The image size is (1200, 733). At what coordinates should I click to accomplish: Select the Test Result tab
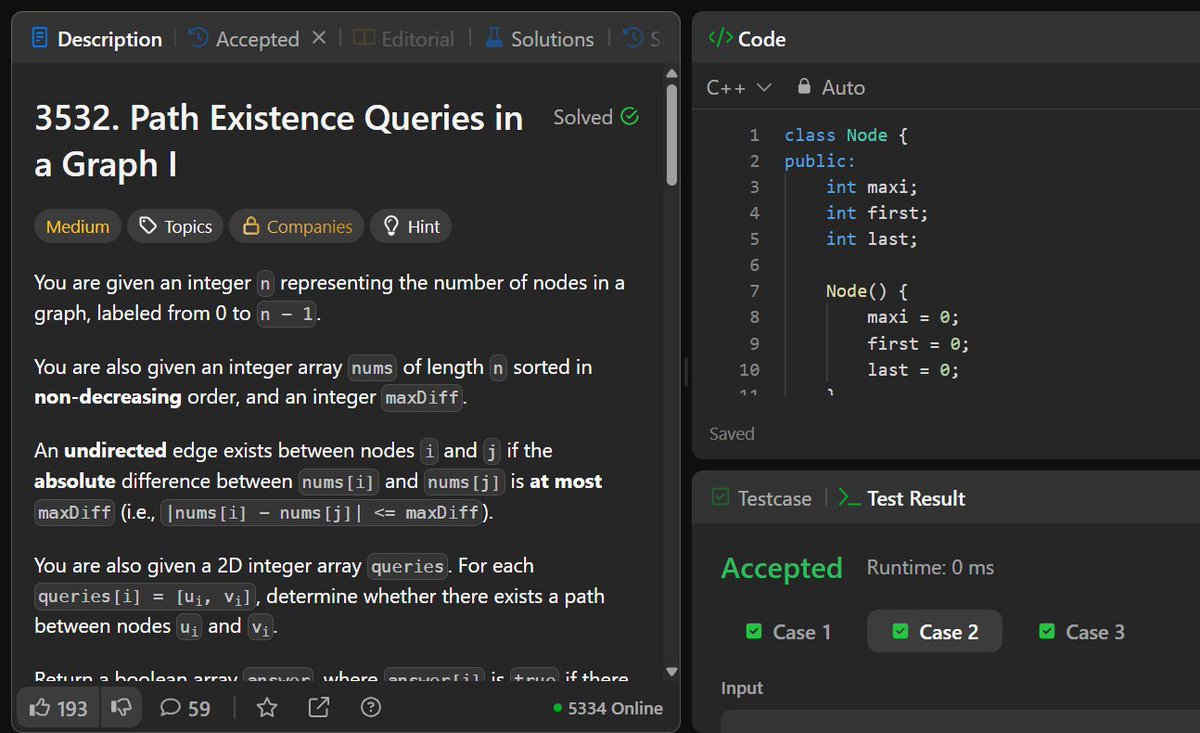coord(902,498)
